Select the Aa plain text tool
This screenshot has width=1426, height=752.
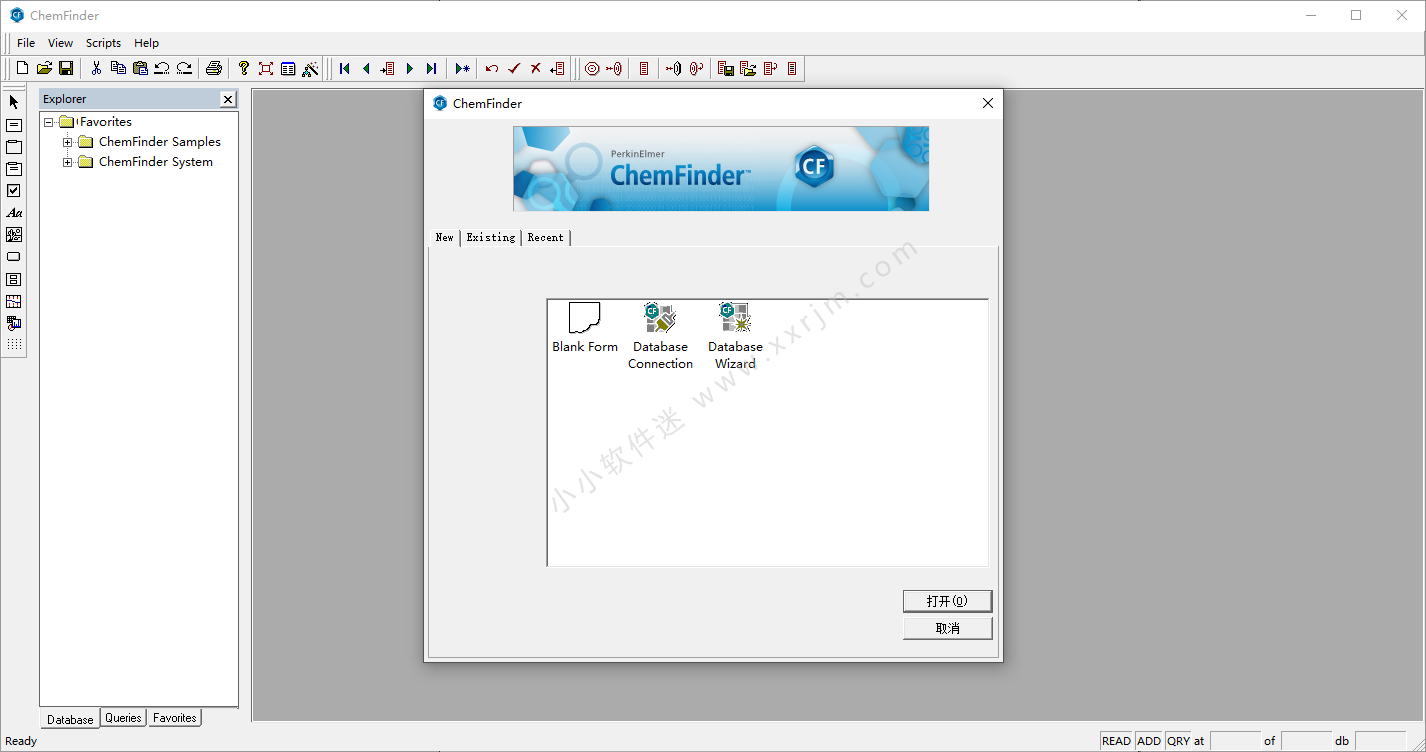tap(14, 213)
